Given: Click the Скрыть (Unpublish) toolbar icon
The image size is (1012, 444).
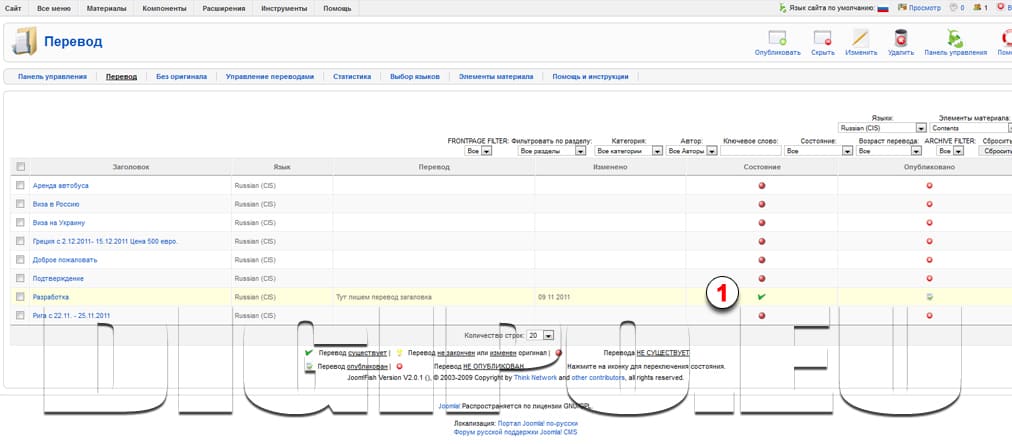Looking at the screenshot, I should [823, 39].
